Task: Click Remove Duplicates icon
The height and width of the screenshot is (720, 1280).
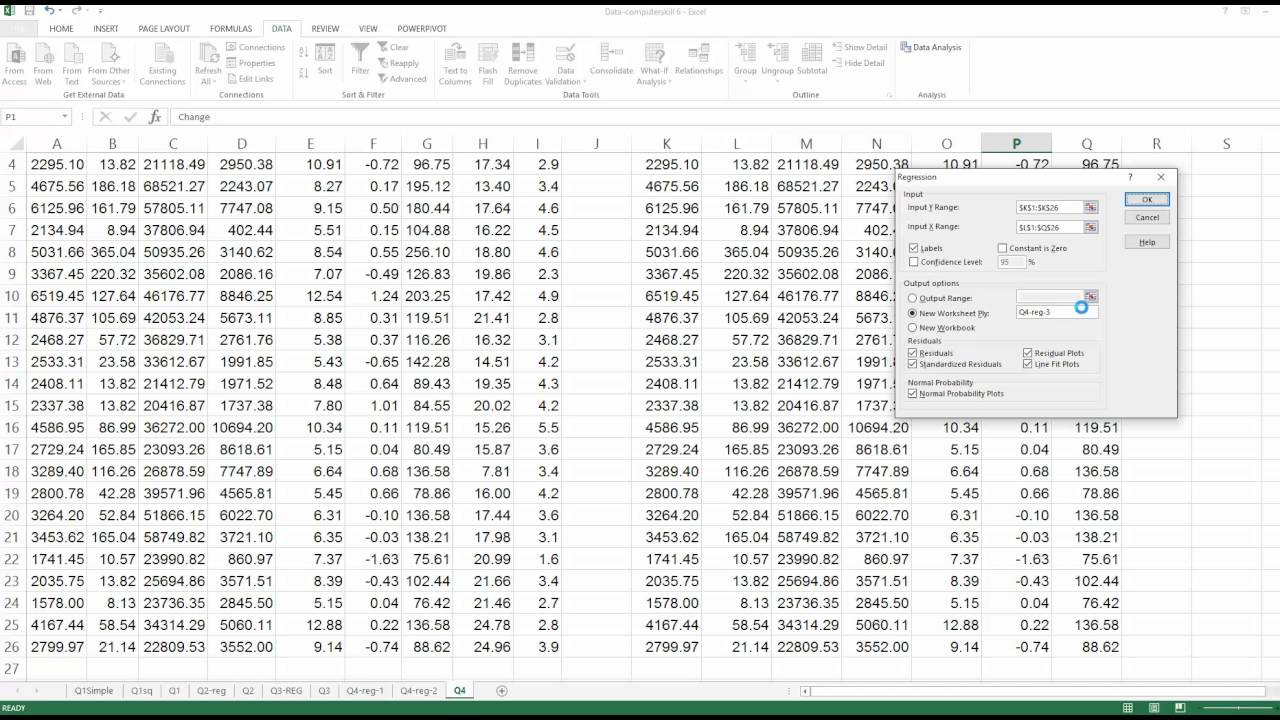Action: (x=522, y=53)
